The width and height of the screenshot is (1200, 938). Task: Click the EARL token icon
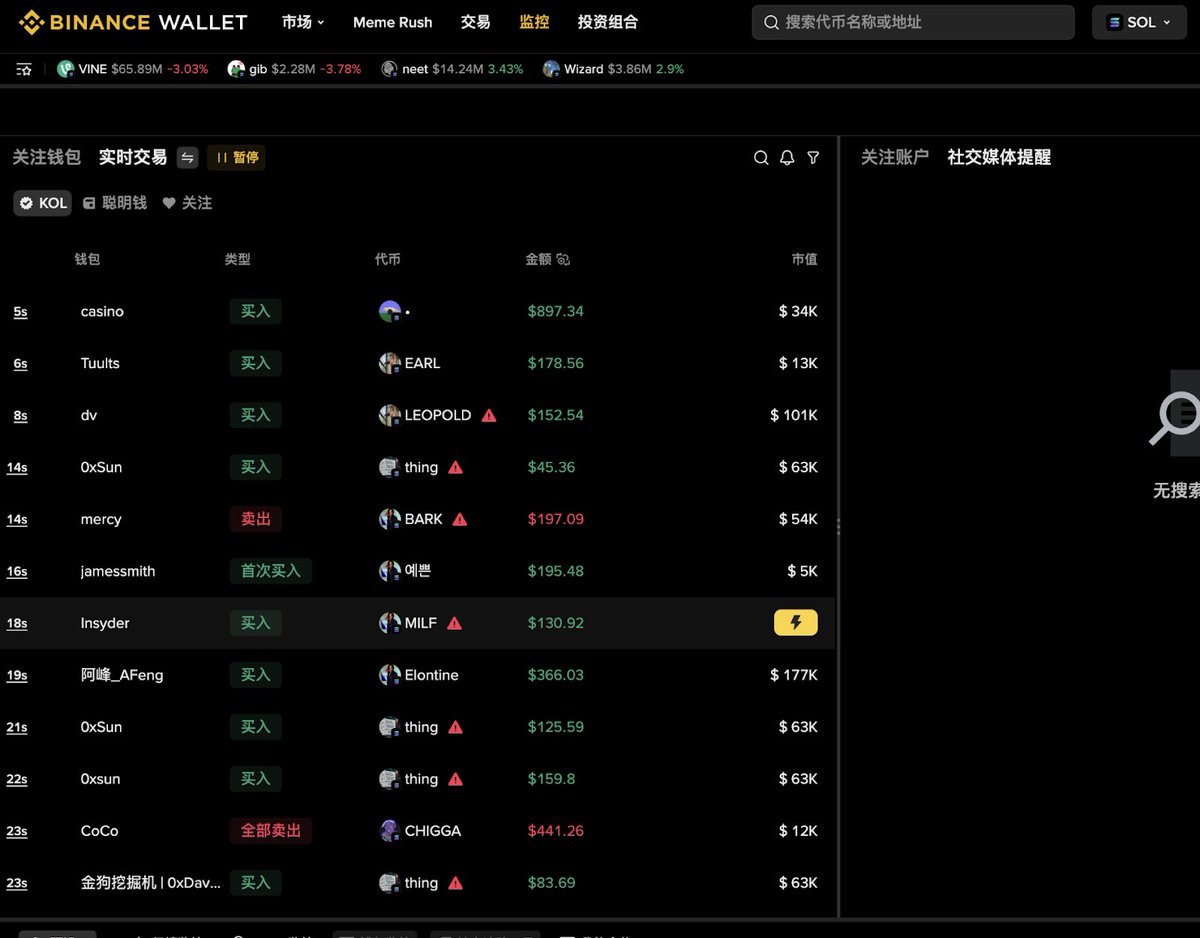[x=390, y=363]
